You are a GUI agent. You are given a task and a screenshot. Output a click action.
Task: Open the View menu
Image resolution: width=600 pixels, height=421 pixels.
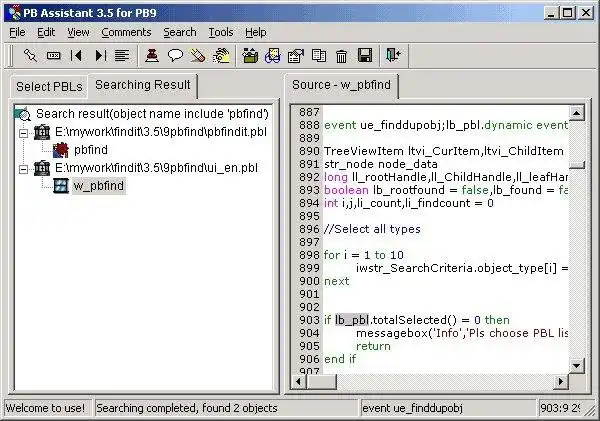(78, 33)
